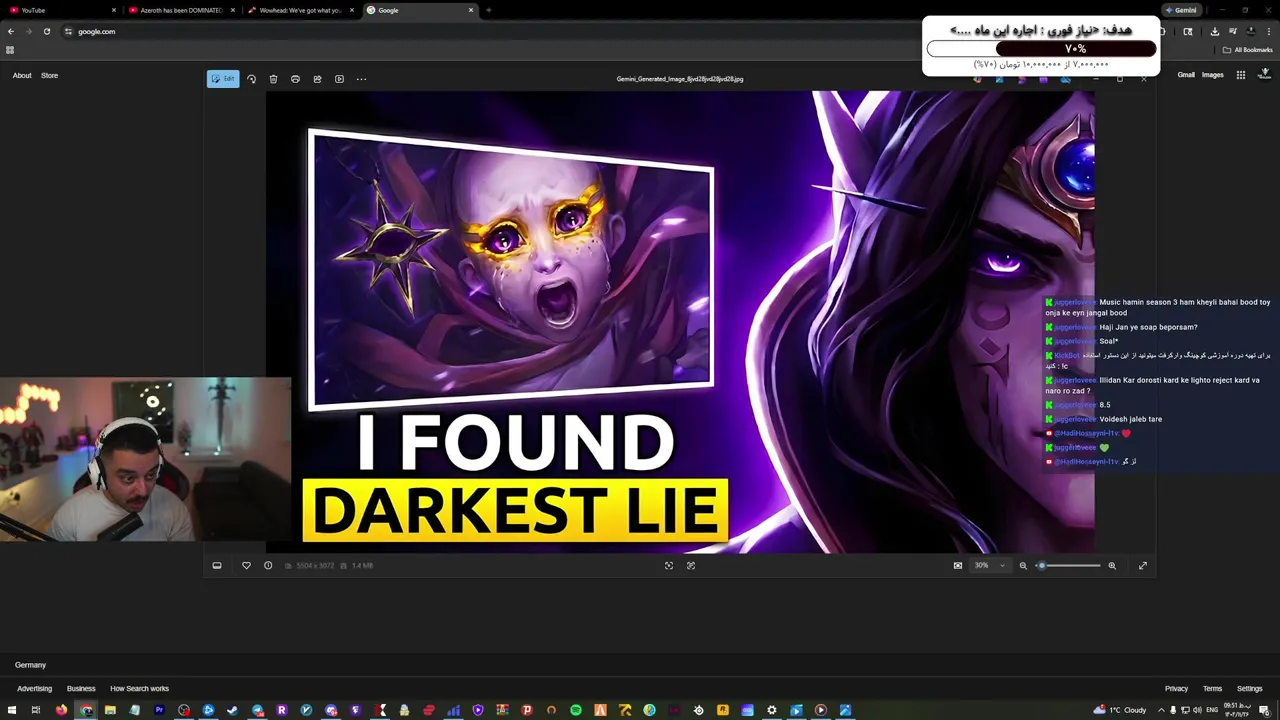Enter fullscreen with the expand arrows icon
1280x720 pixels.
point(1143,565)
